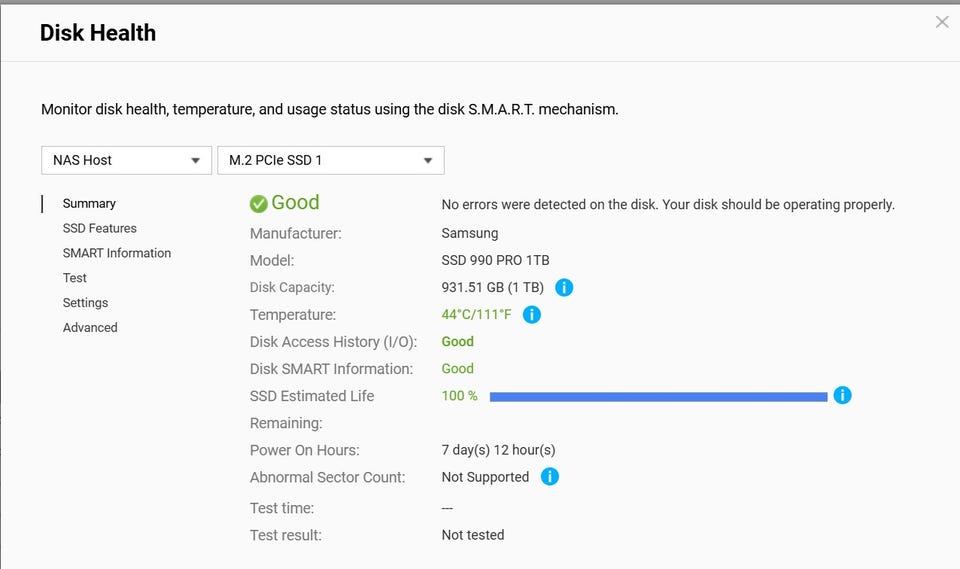
Task: Close the Disk Health dialog
Action: pyautogui.click(x=941, y=22)
